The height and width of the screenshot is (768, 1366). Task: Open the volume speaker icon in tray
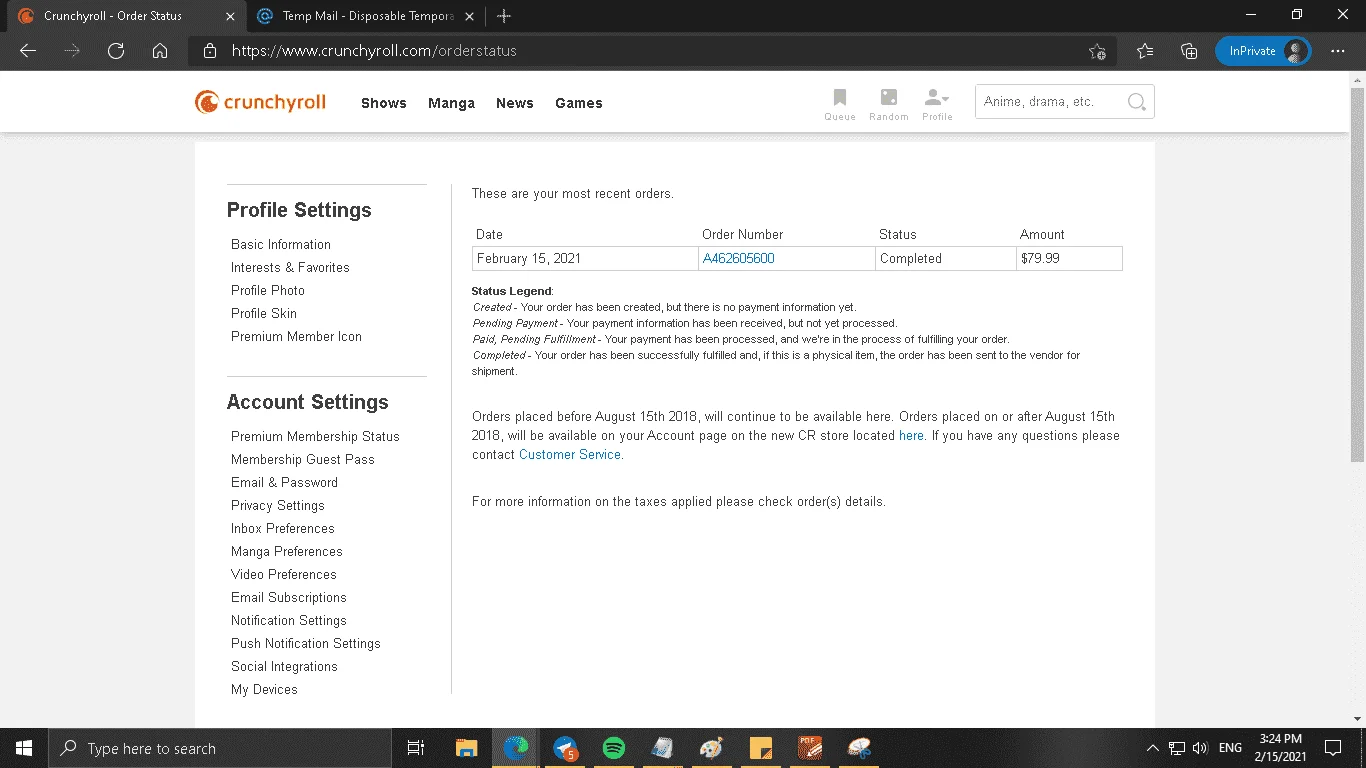click(x=1200, y=748)
